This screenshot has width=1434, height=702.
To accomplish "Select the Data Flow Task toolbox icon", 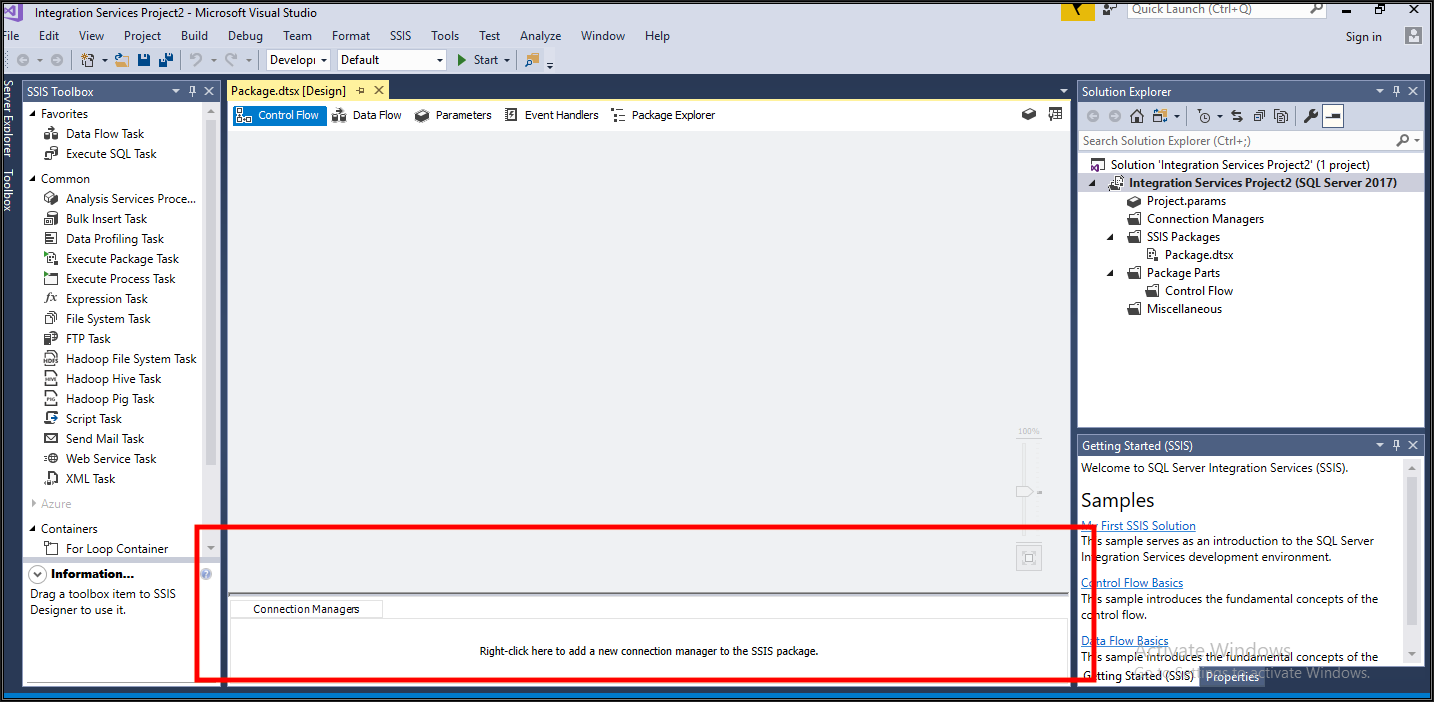I will click(x=51, y=134).
